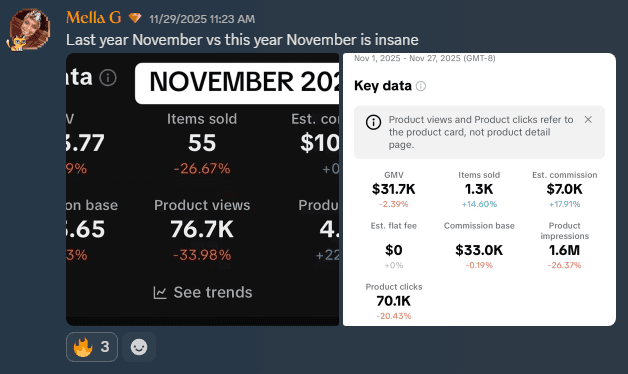Open the dark November screenshot attachment
628x374 pixels.
pos(202,189)
